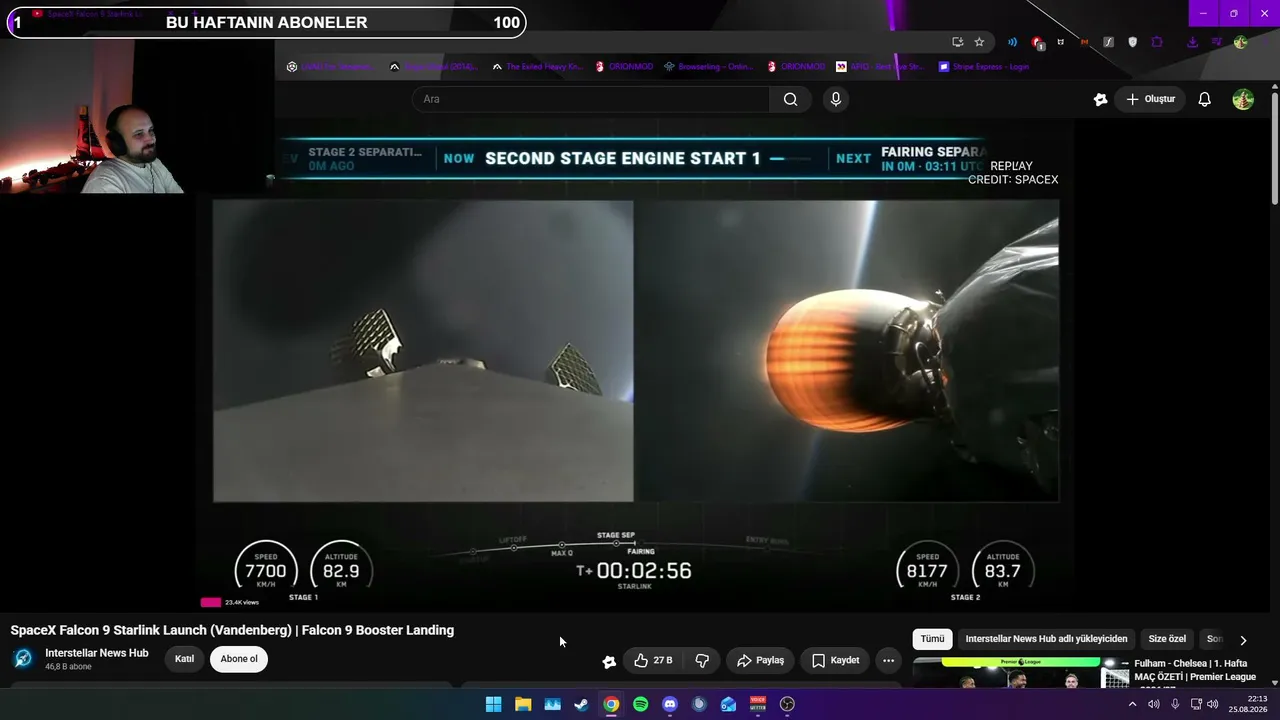Click the Oluştur create button

(1151, 99)
